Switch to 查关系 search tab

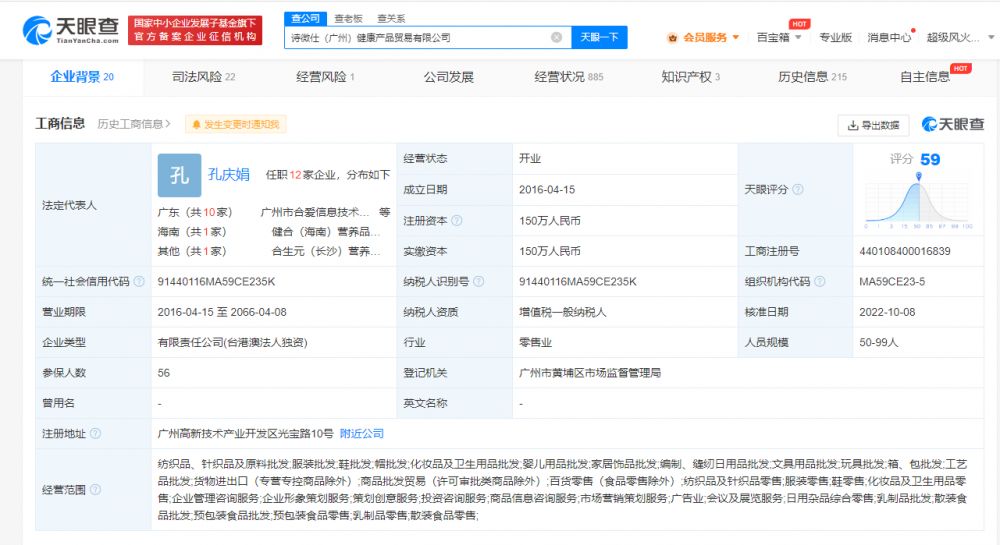390,19
